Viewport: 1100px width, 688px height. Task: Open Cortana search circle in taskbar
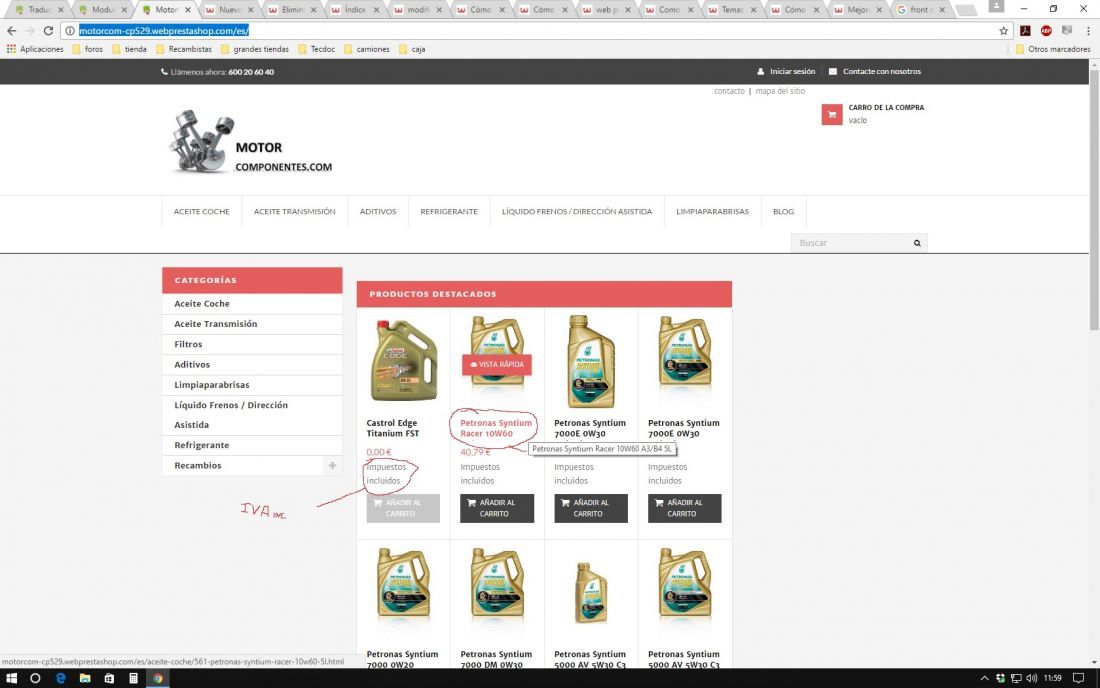tap(35, 678)
